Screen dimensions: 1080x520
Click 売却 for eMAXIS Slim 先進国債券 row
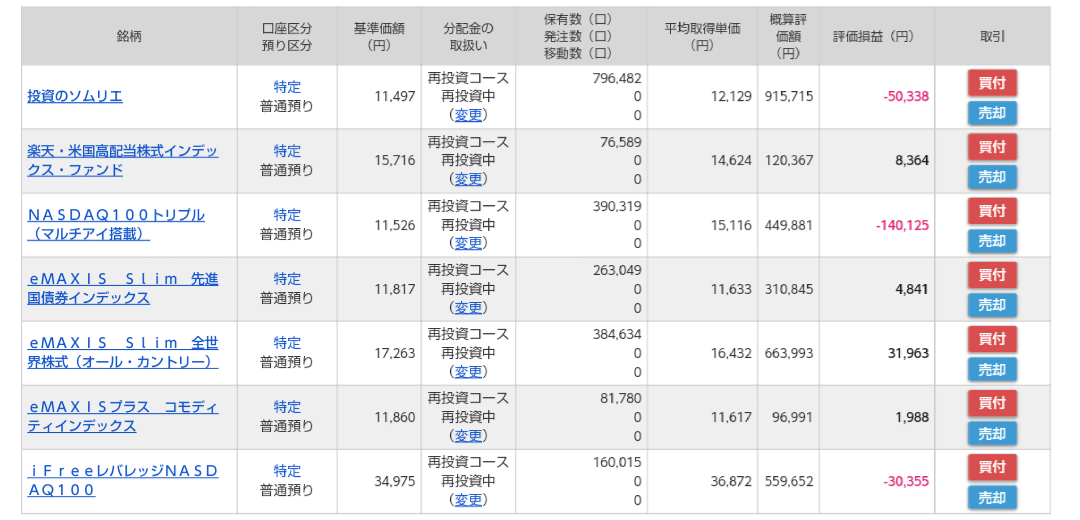coord(992,306)
